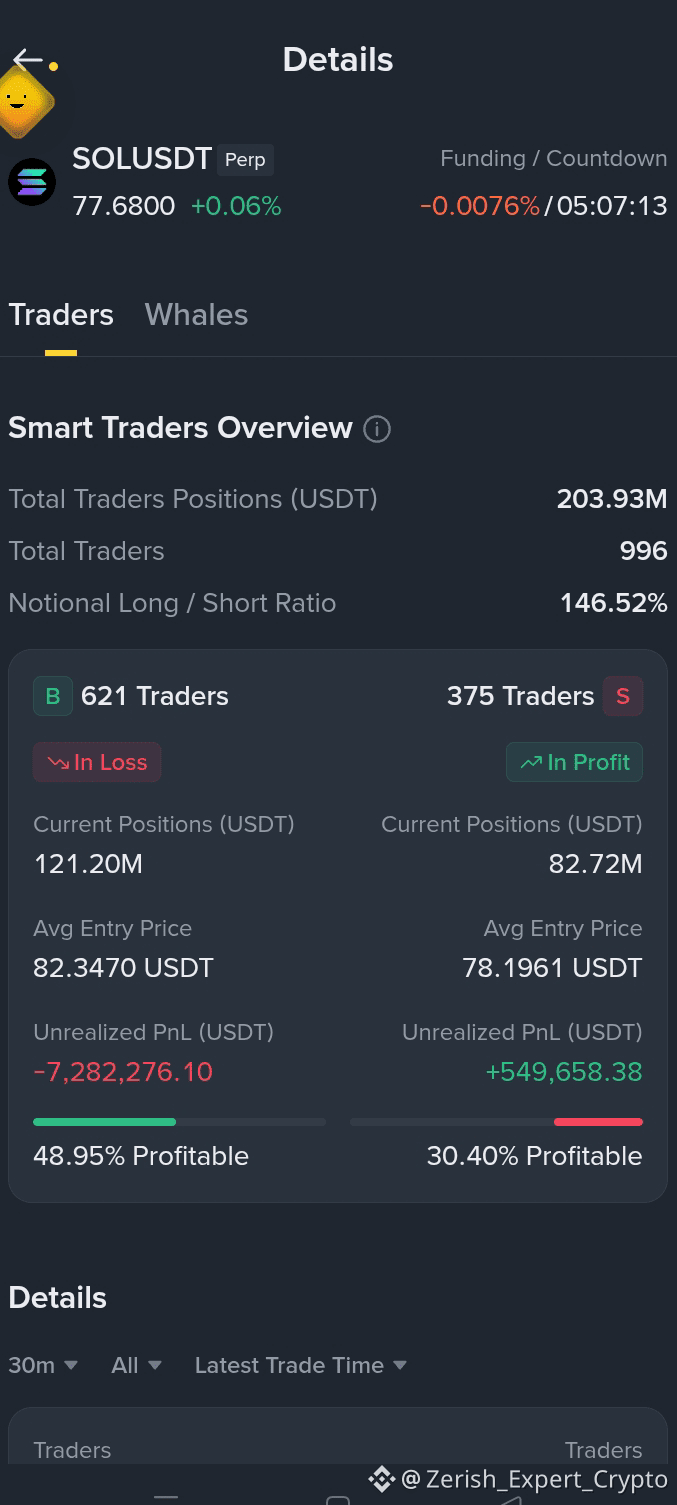Open Latest Trade Time sort dropdown

pyautogui.click(x=300, y=1365)
